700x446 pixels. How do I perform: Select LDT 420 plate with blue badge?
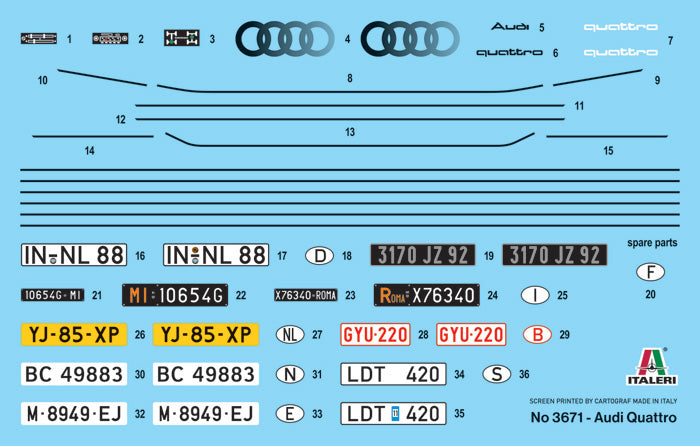point(393,413)
